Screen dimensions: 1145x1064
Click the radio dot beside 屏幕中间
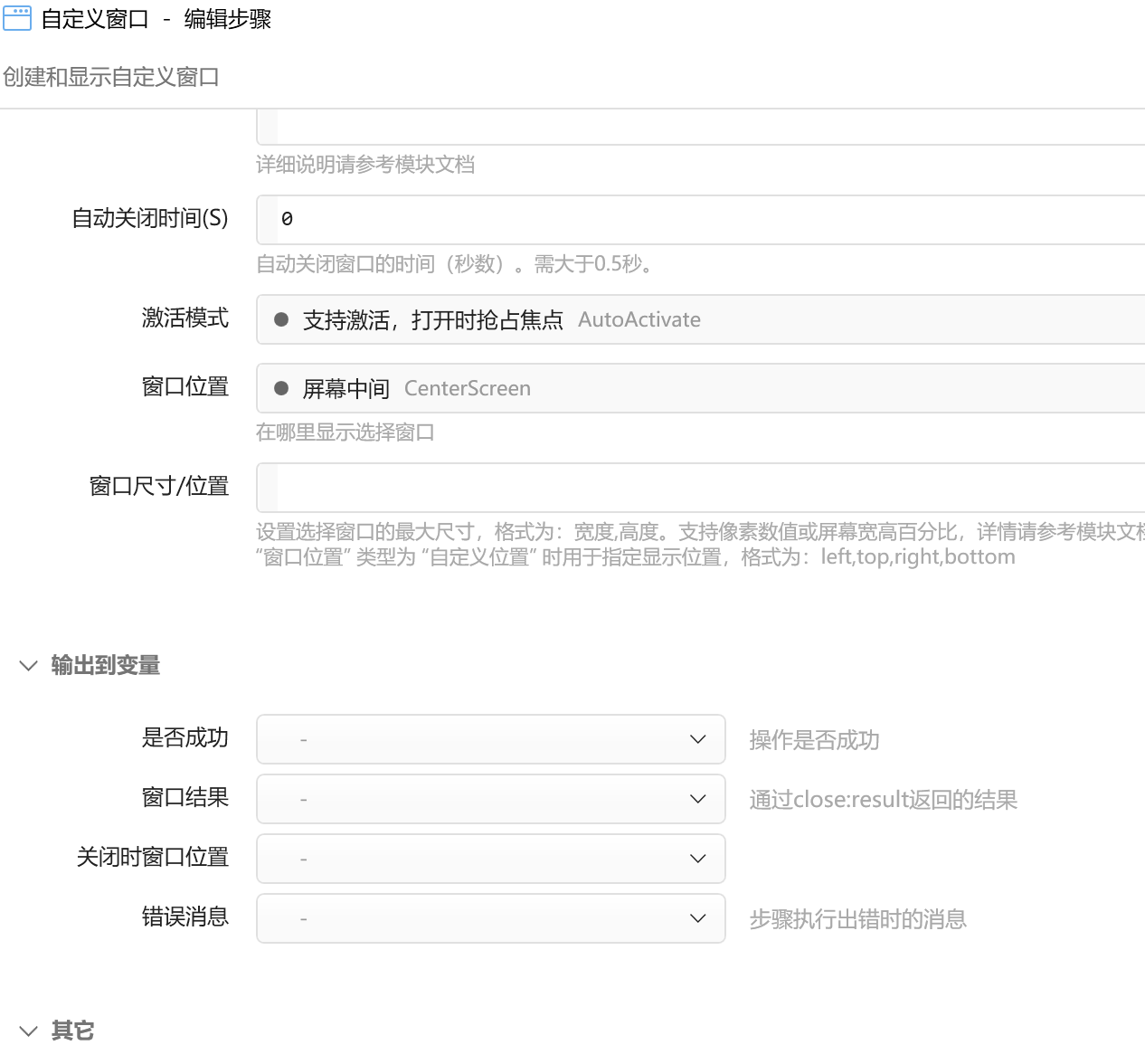point(281,388)
